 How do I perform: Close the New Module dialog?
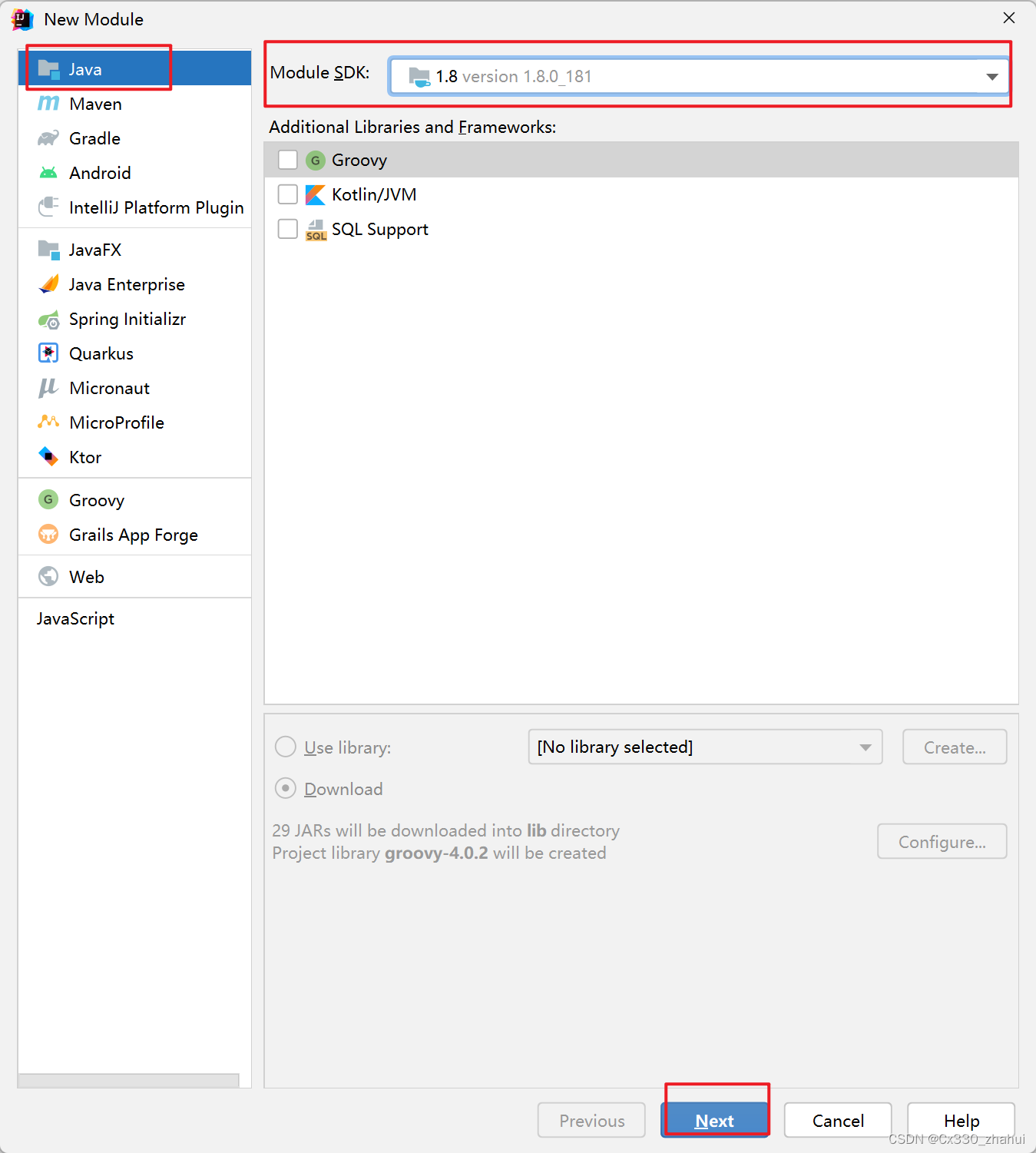1009,18
